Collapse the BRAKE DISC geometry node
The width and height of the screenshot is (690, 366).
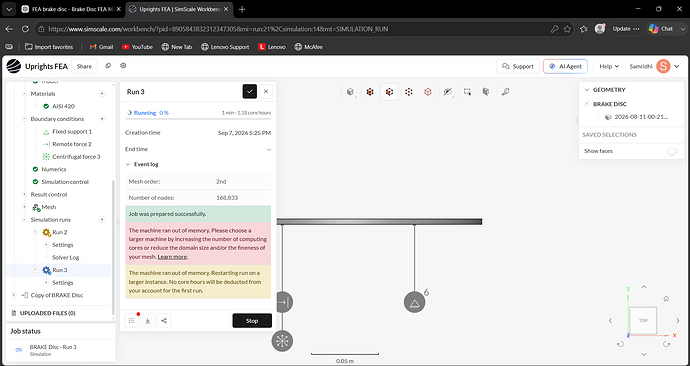coord(587,104)
